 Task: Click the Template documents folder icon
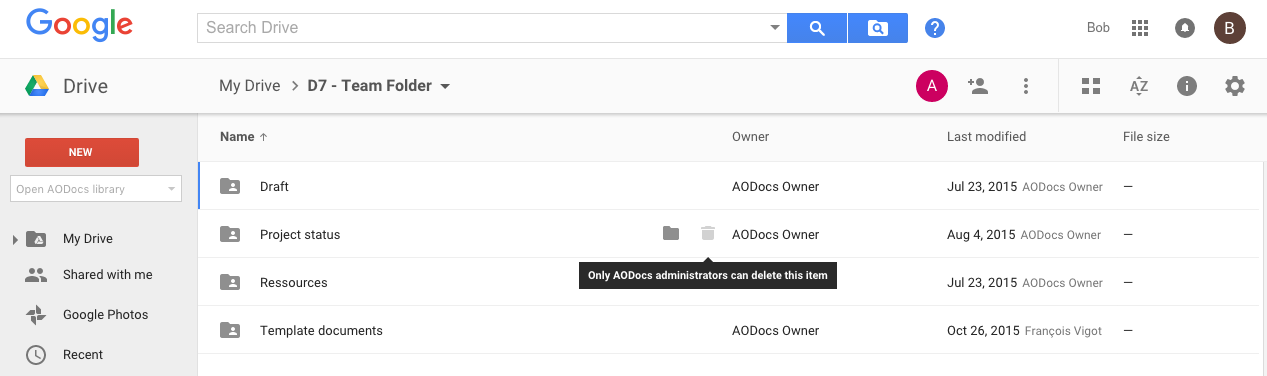coord(230,330)
